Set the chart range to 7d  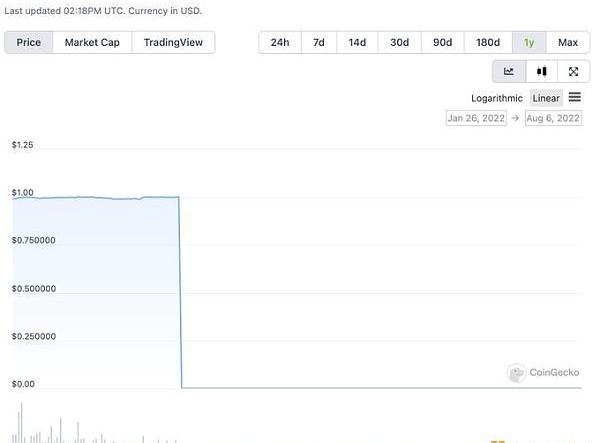tap(318, 42)
